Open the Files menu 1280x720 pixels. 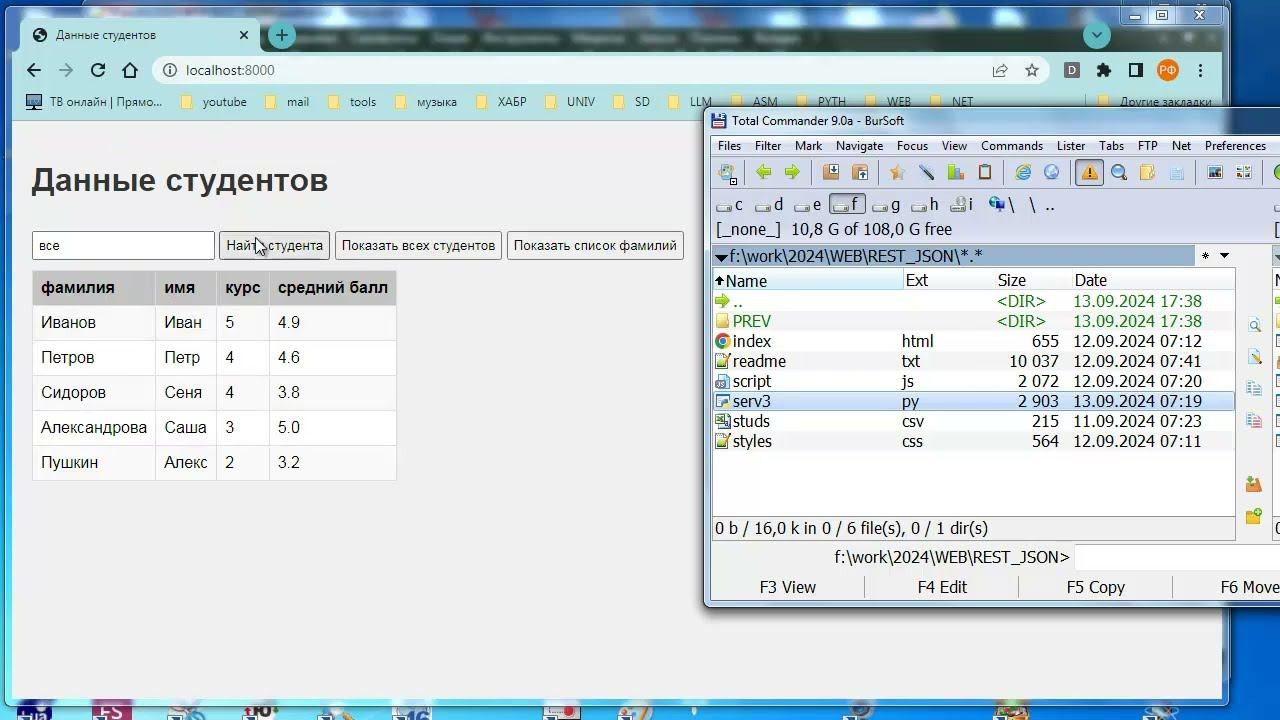coord(729,146)
